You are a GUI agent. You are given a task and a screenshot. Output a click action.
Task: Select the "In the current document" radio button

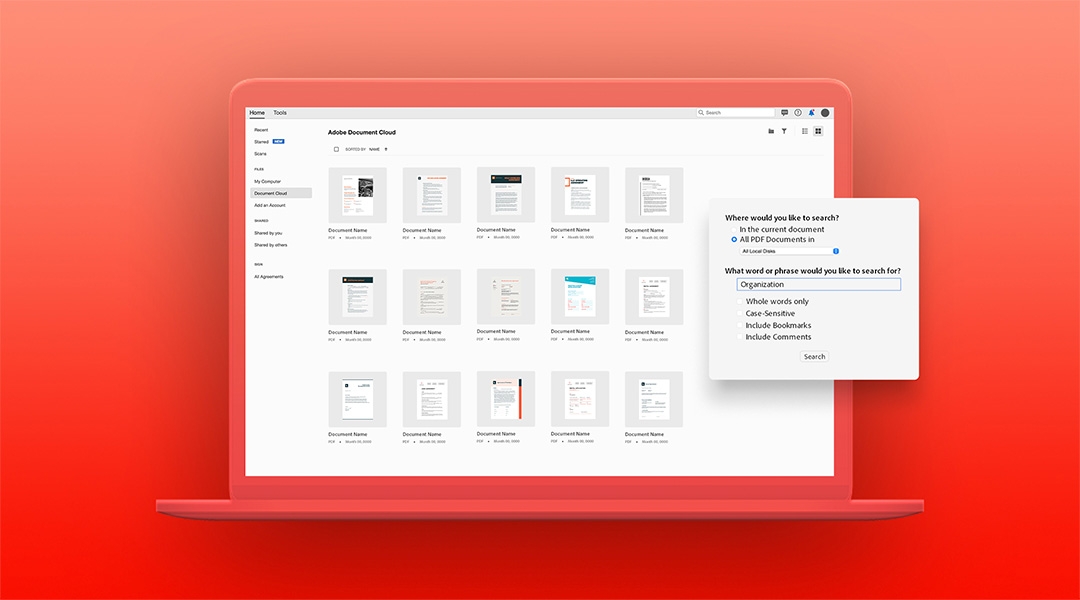[x=734, y=229]
